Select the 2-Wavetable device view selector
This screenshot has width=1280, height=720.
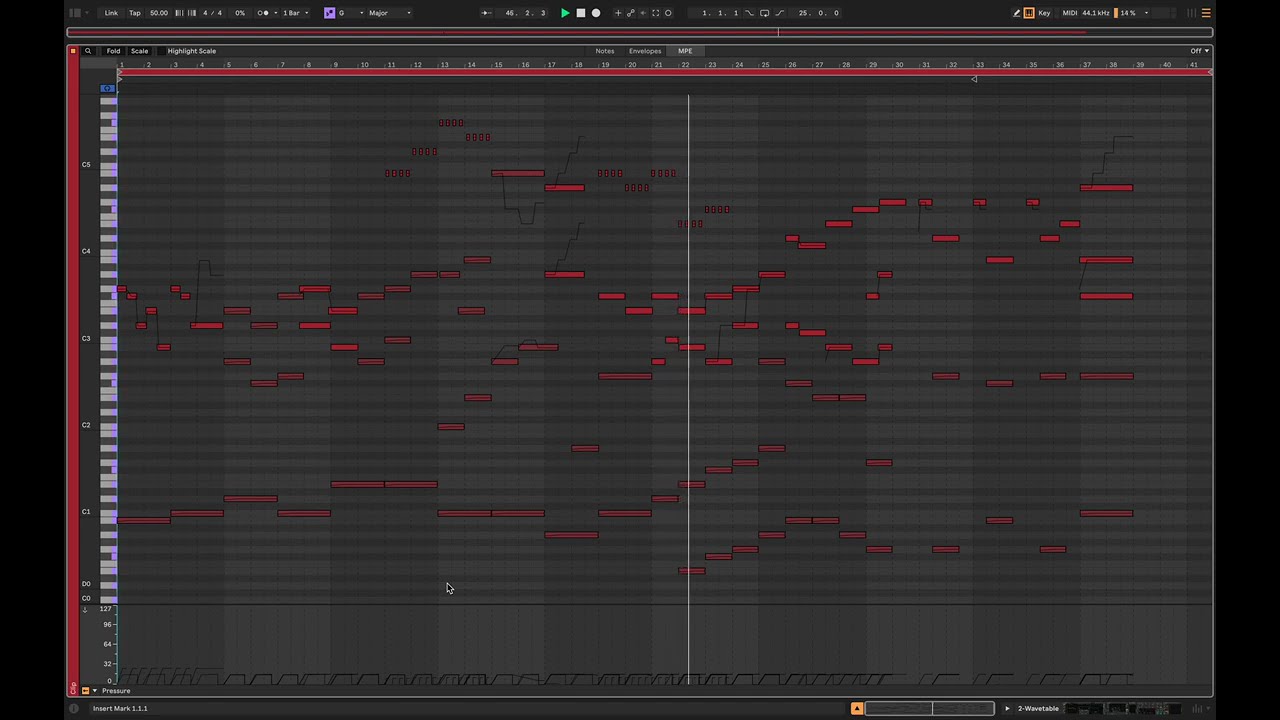[x=1038, y=708]
